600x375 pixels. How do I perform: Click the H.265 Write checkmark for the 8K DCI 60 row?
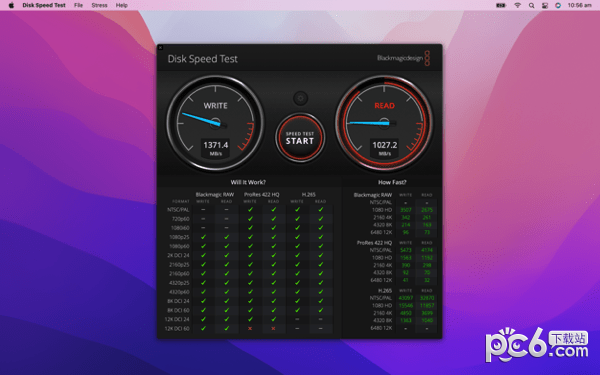coord(297,310)
